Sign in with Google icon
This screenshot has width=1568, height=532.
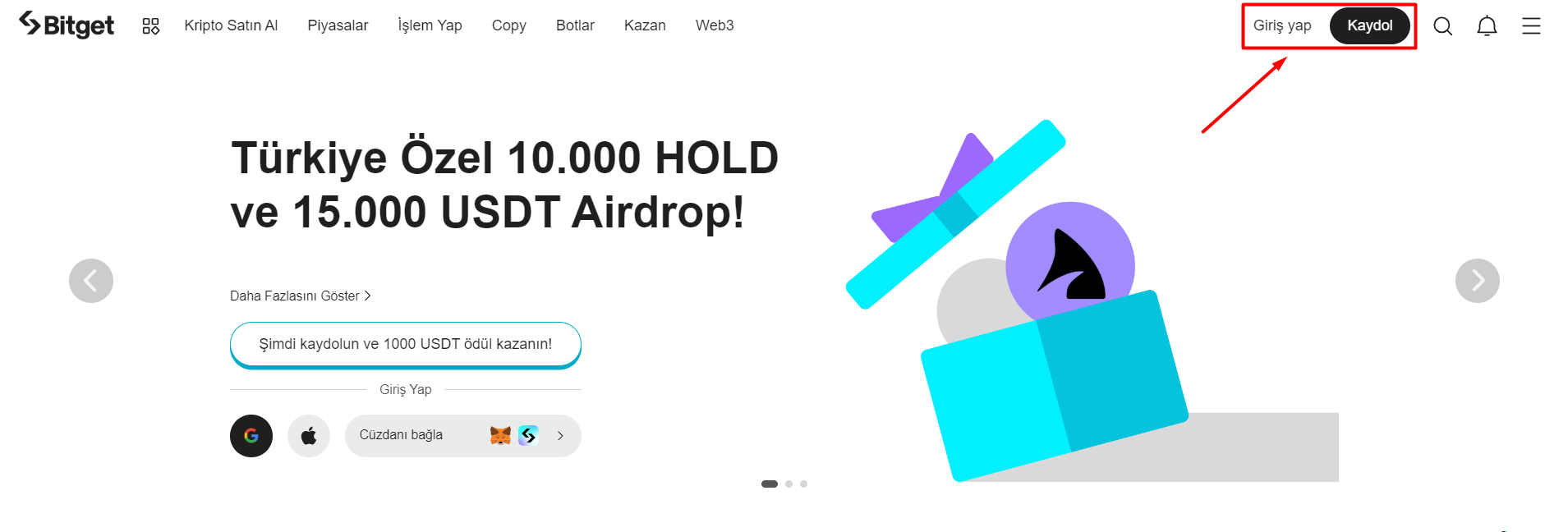[x=251, y=436]
